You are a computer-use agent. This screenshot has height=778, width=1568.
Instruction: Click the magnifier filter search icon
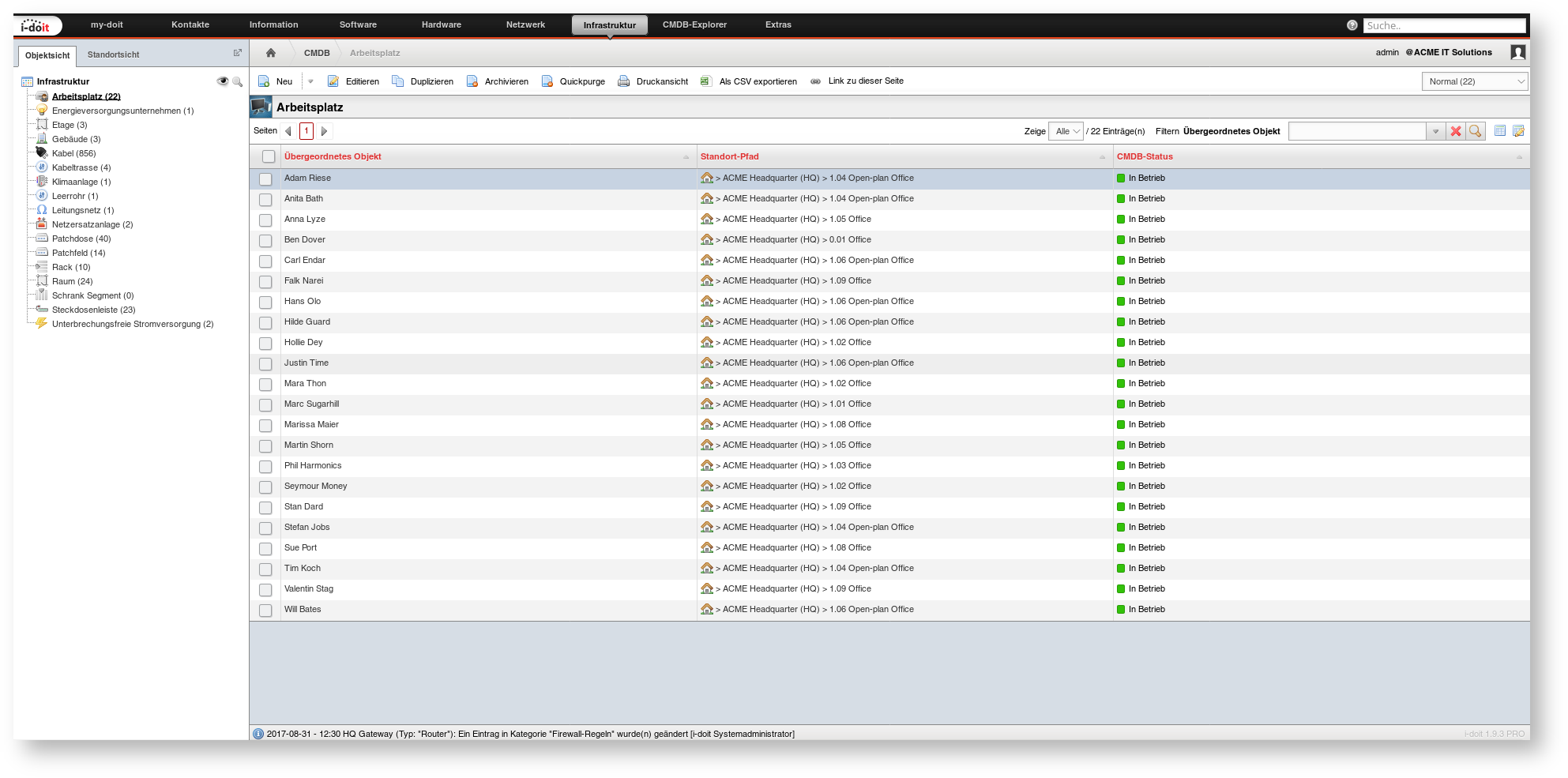tap(1475, 131)
